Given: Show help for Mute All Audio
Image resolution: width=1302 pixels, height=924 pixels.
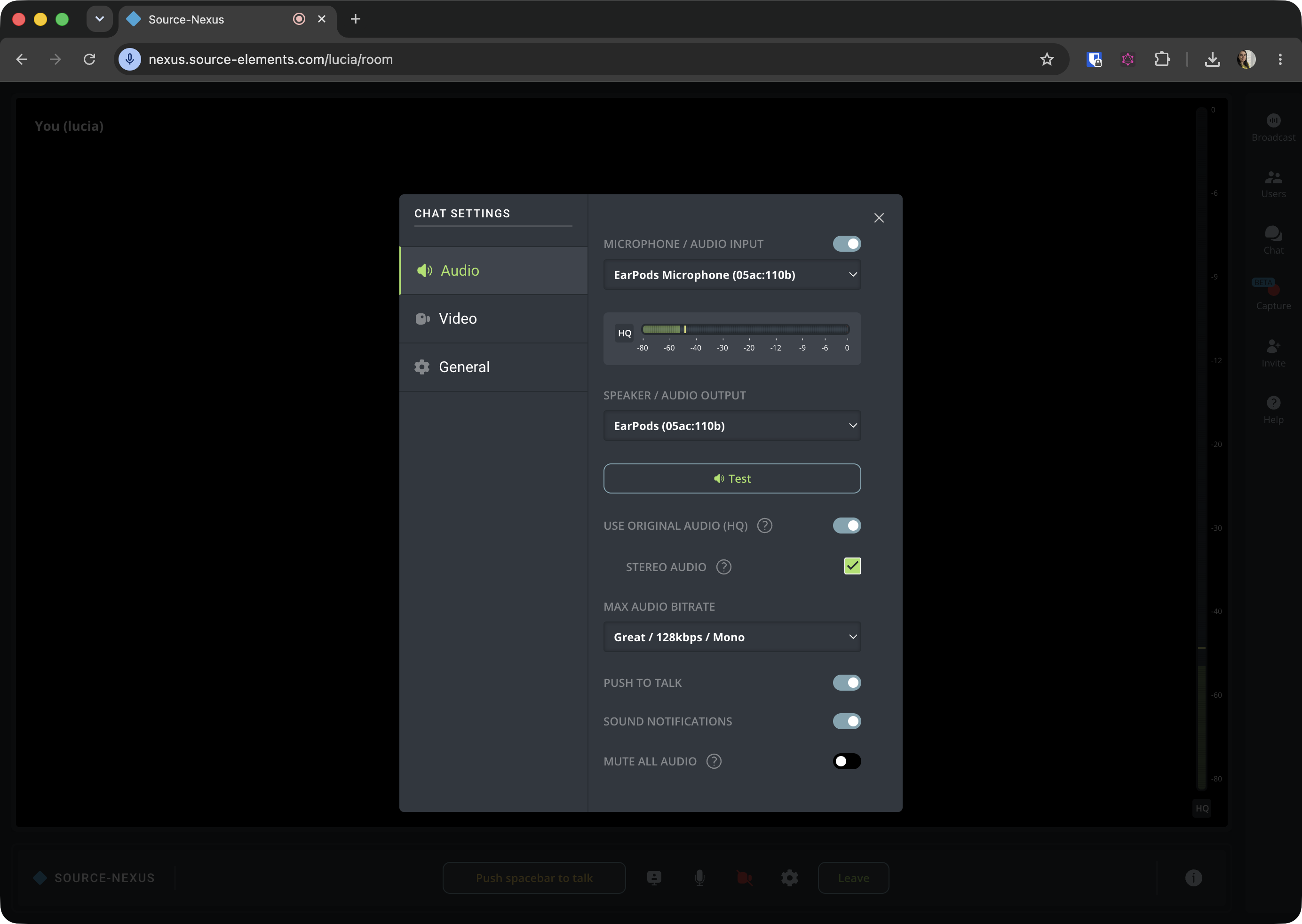Looking at the screenshot, I should tap(713, 761).
